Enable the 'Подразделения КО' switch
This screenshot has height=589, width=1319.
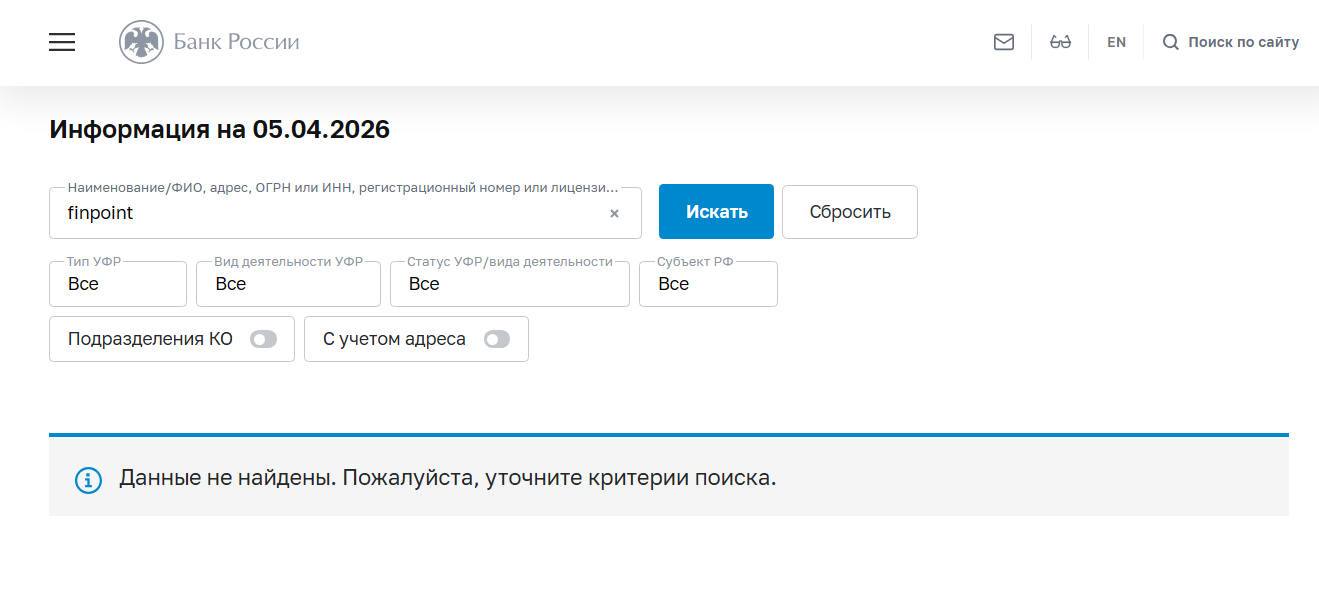coord(264,339)
